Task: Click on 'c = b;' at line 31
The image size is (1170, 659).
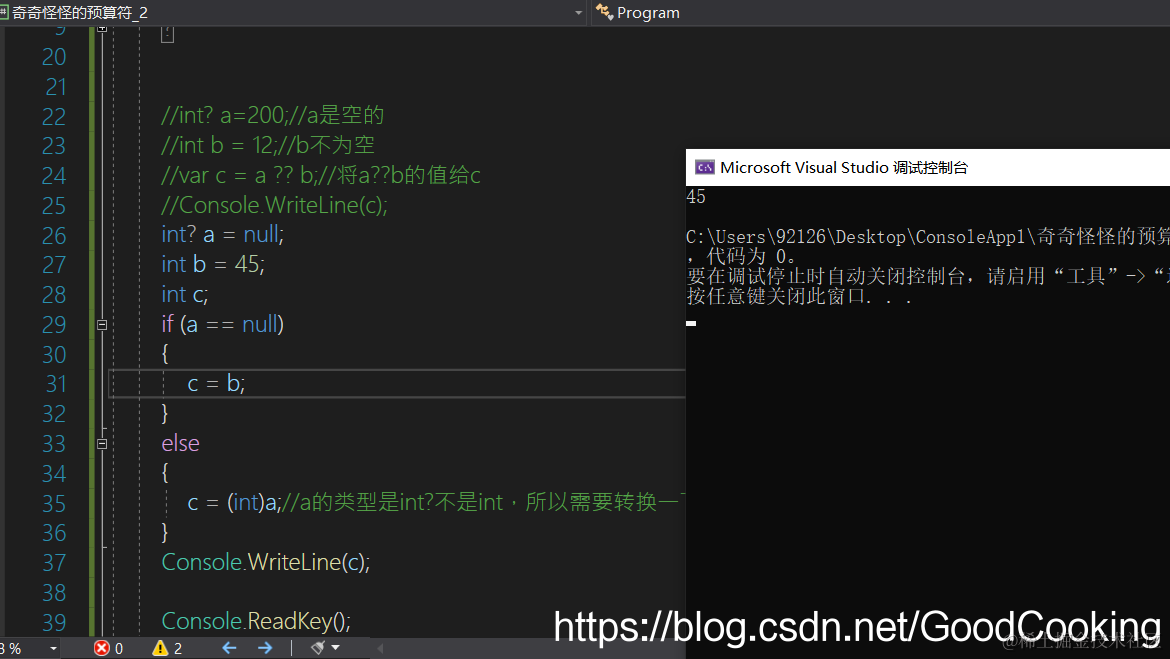Action: tap(216, 384)
